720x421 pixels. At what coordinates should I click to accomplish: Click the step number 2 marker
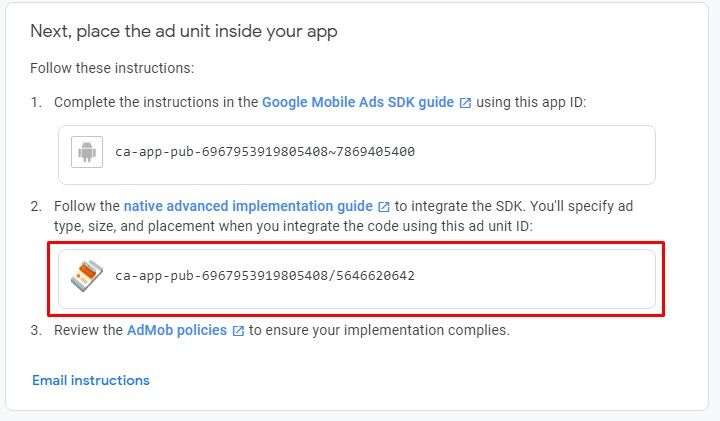(x=36, y=206)
